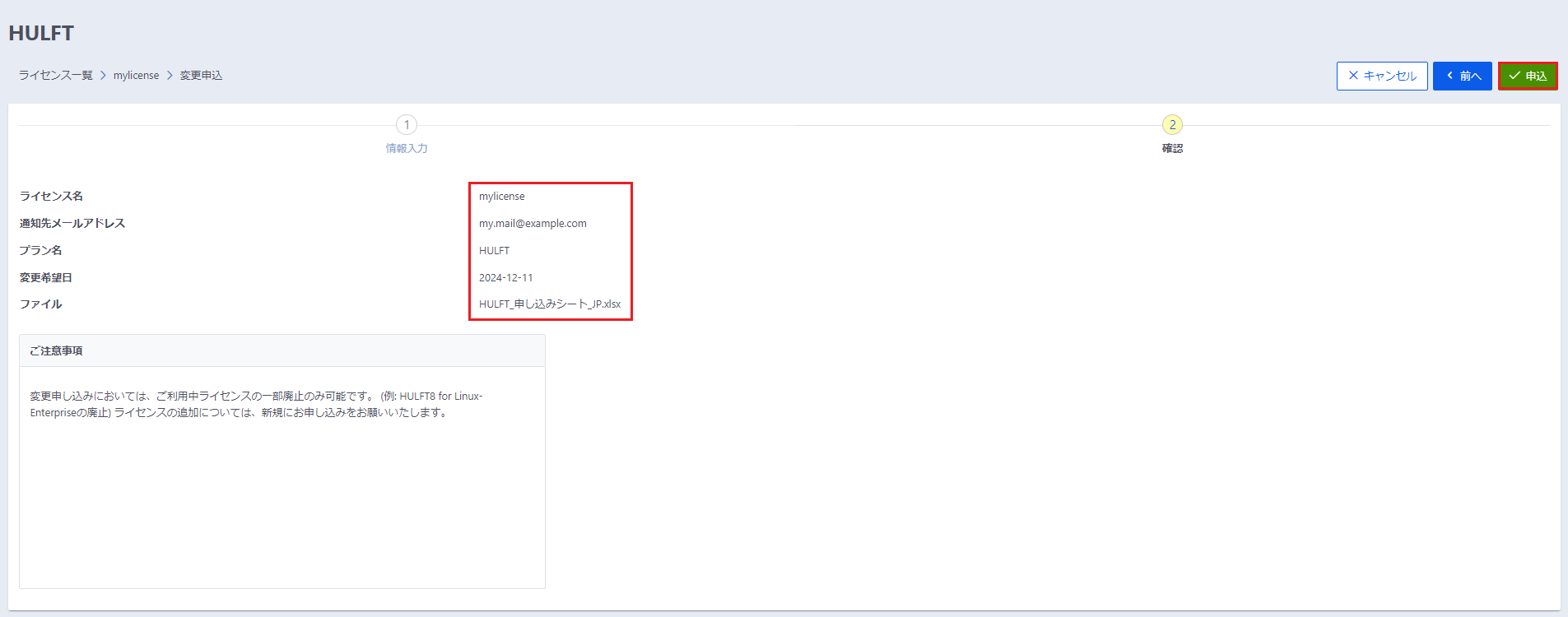Click the HULFT plan name value

tap(494, 251)
